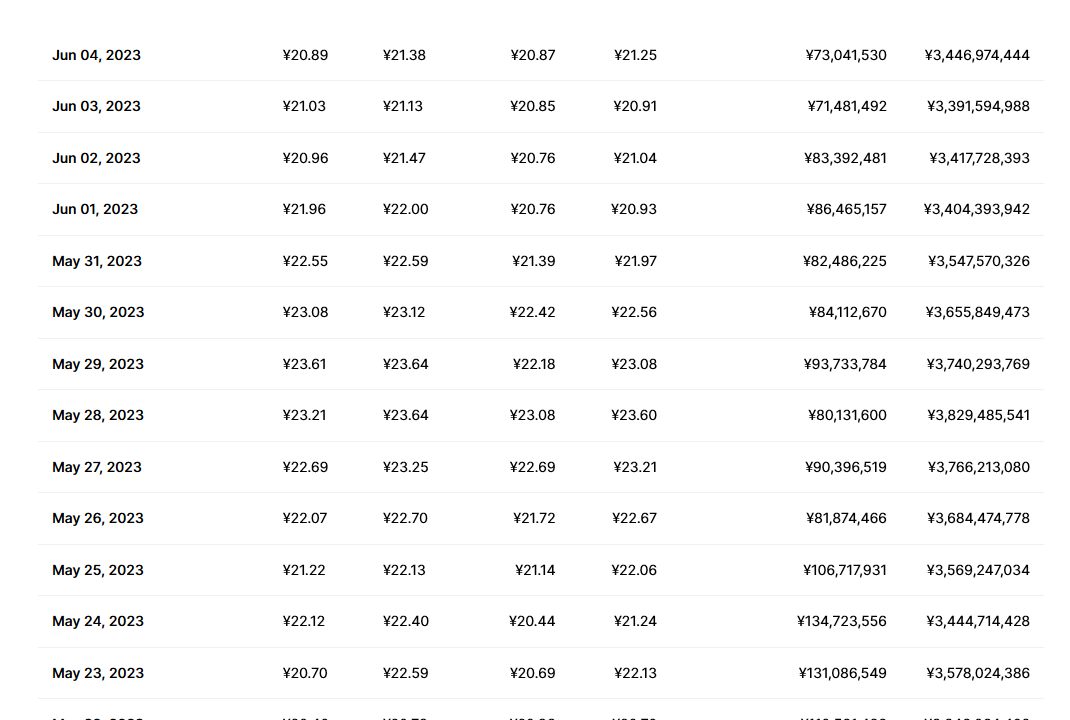The width and height of the screenshot is (1070, 720).
Task: Click the ¥22.00 high price value
Action: point(405,209)
